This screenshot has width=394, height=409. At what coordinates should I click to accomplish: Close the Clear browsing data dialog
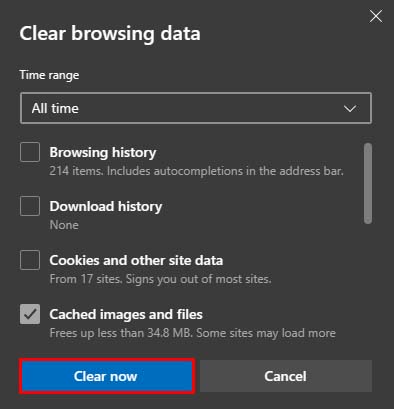coord(376,16)
